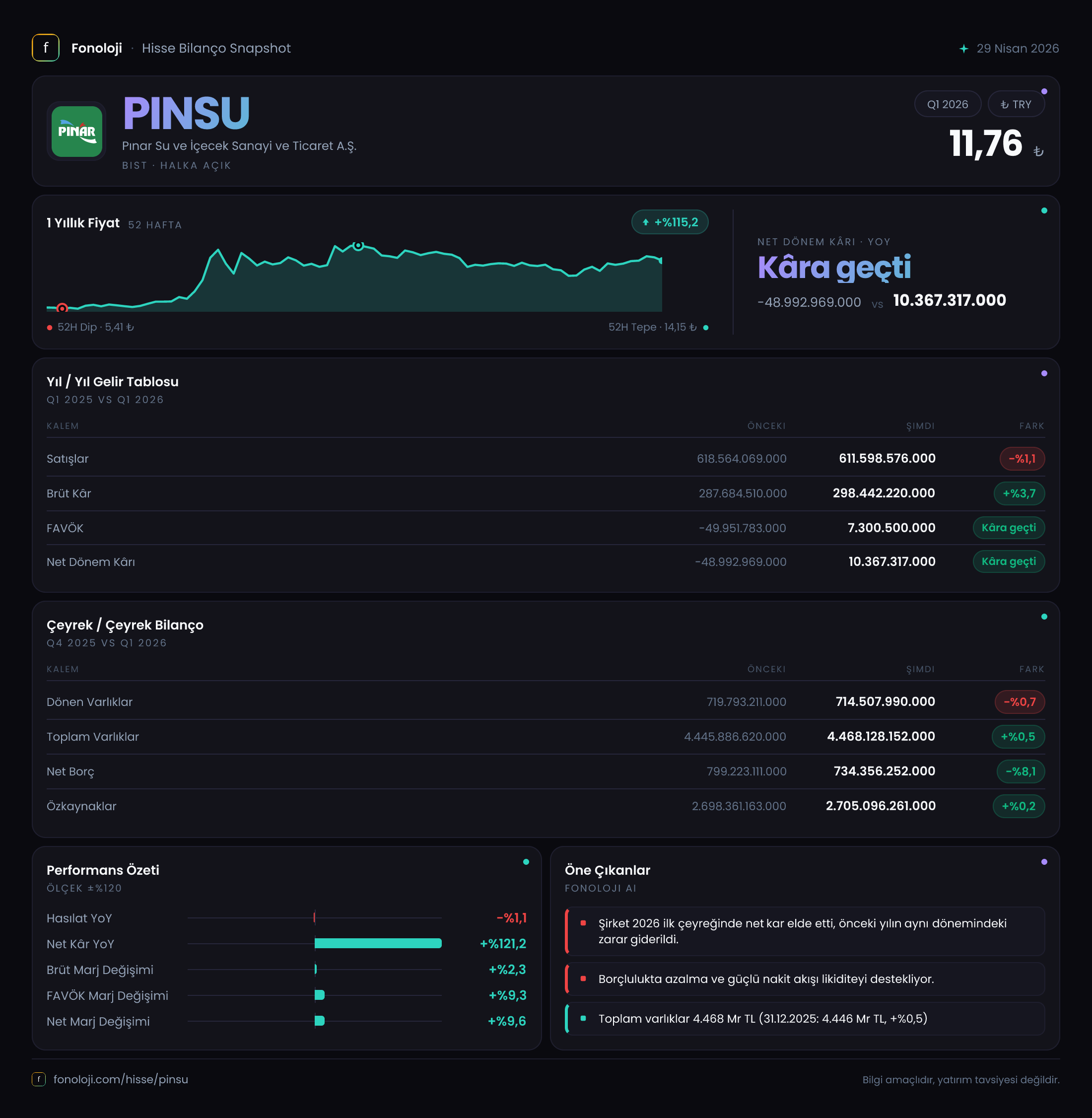1092x1118 pixels.
Task: Click the 'Çeyrek / Çeyrek Bilanço' heading
Action: (125, 625)
